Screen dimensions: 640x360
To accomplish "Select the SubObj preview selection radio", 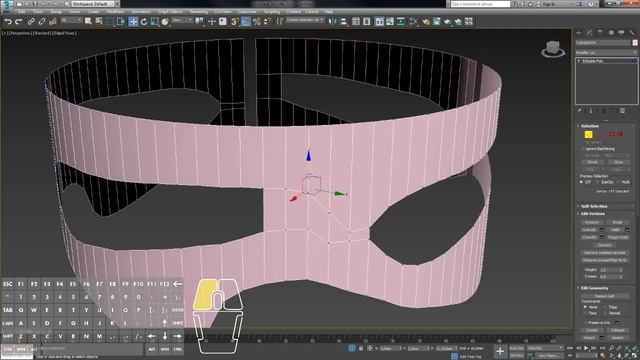I will 598,182.
